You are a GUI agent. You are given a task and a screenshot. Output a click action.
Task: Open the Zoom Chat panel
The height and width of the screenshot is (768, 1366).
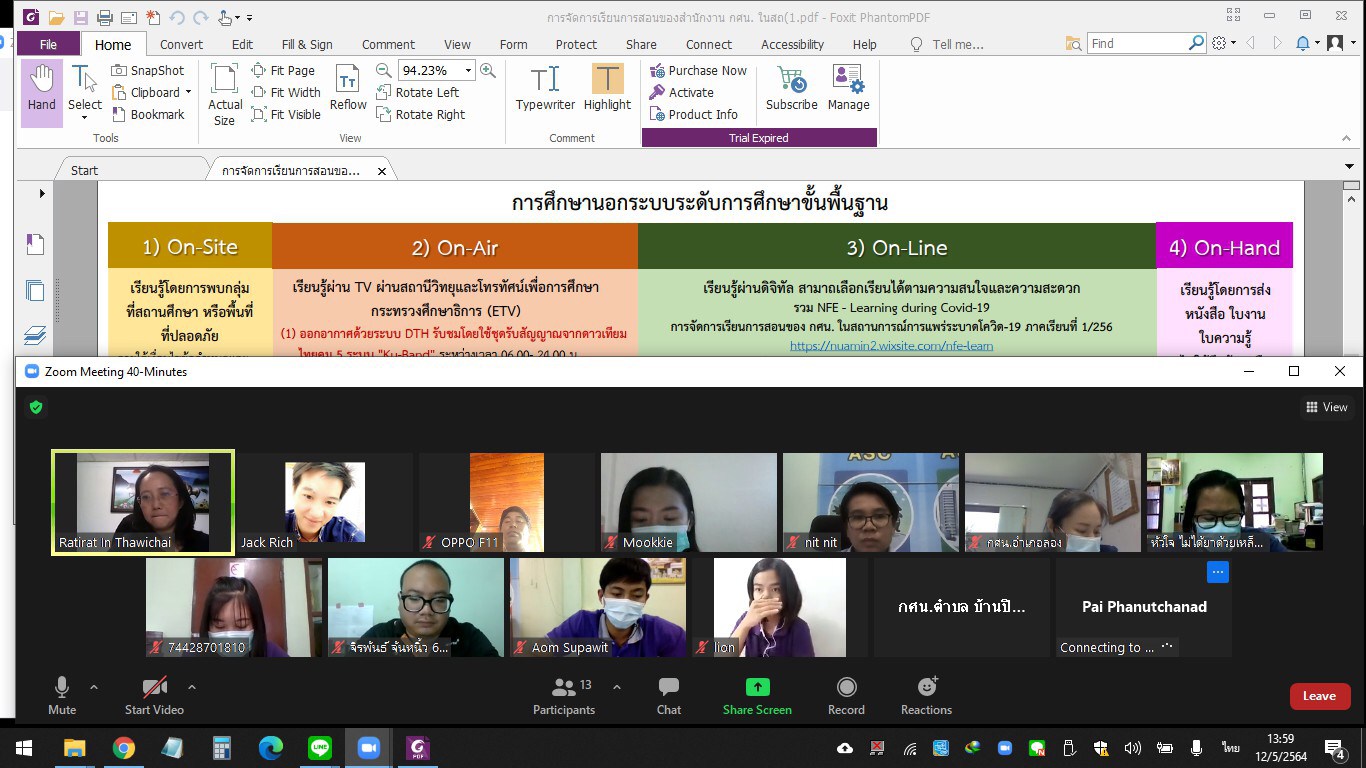pos(669,696)
